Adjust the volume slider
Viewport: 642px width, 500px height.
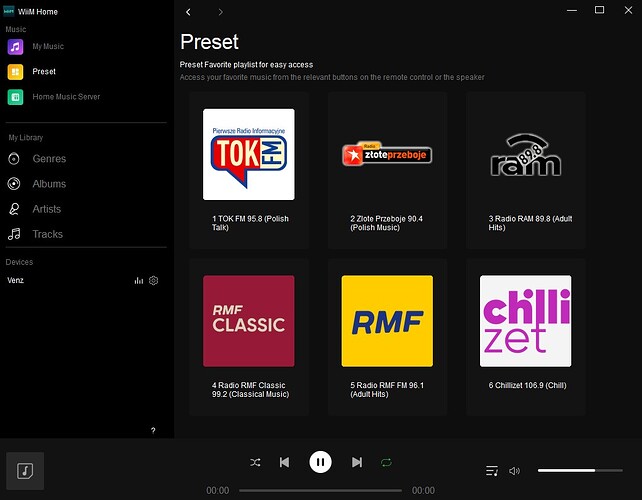coord(580,471)
